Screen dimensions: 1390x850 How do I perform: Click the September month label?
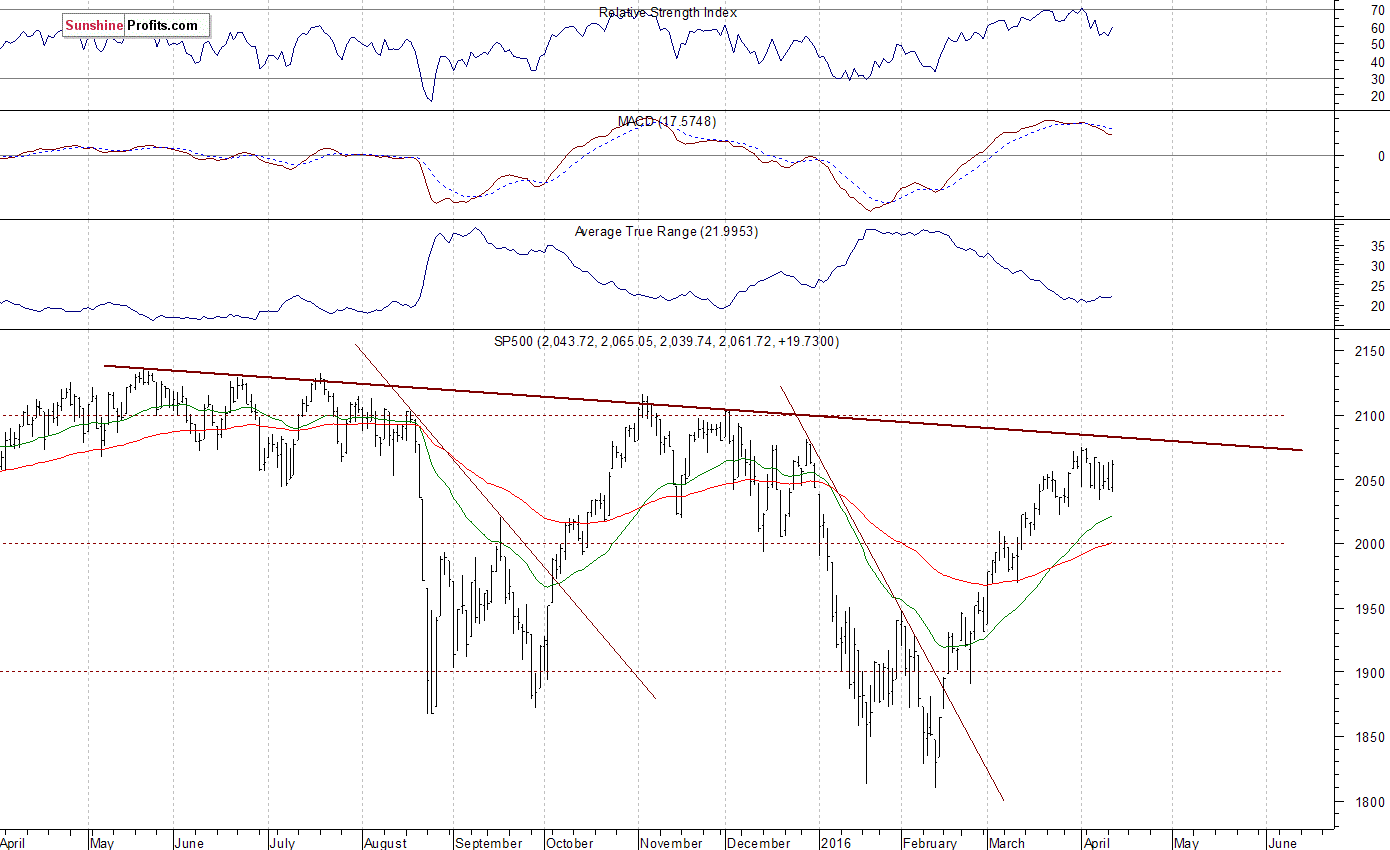click(x=488, y=842)
